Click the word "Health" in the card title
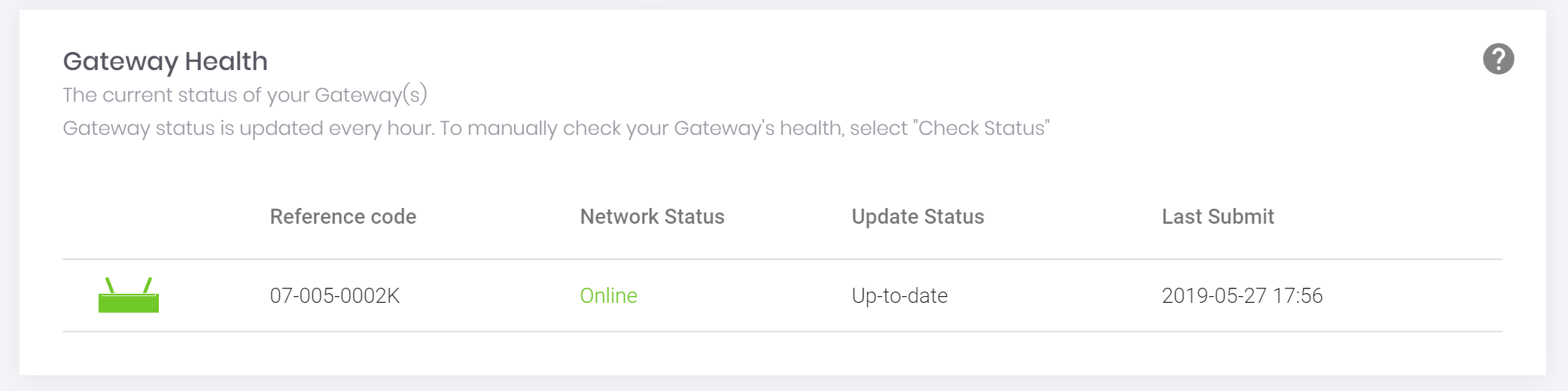Viewport: 1568px width, 391px height. click(x=227, y=61)
